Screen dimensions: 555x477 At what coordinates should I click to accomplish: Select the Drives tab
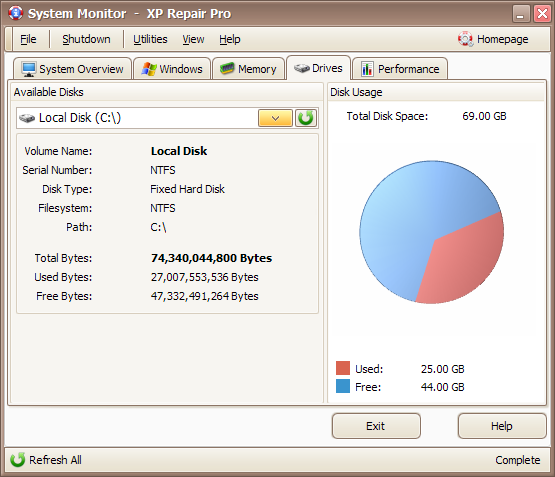point(318,68)
